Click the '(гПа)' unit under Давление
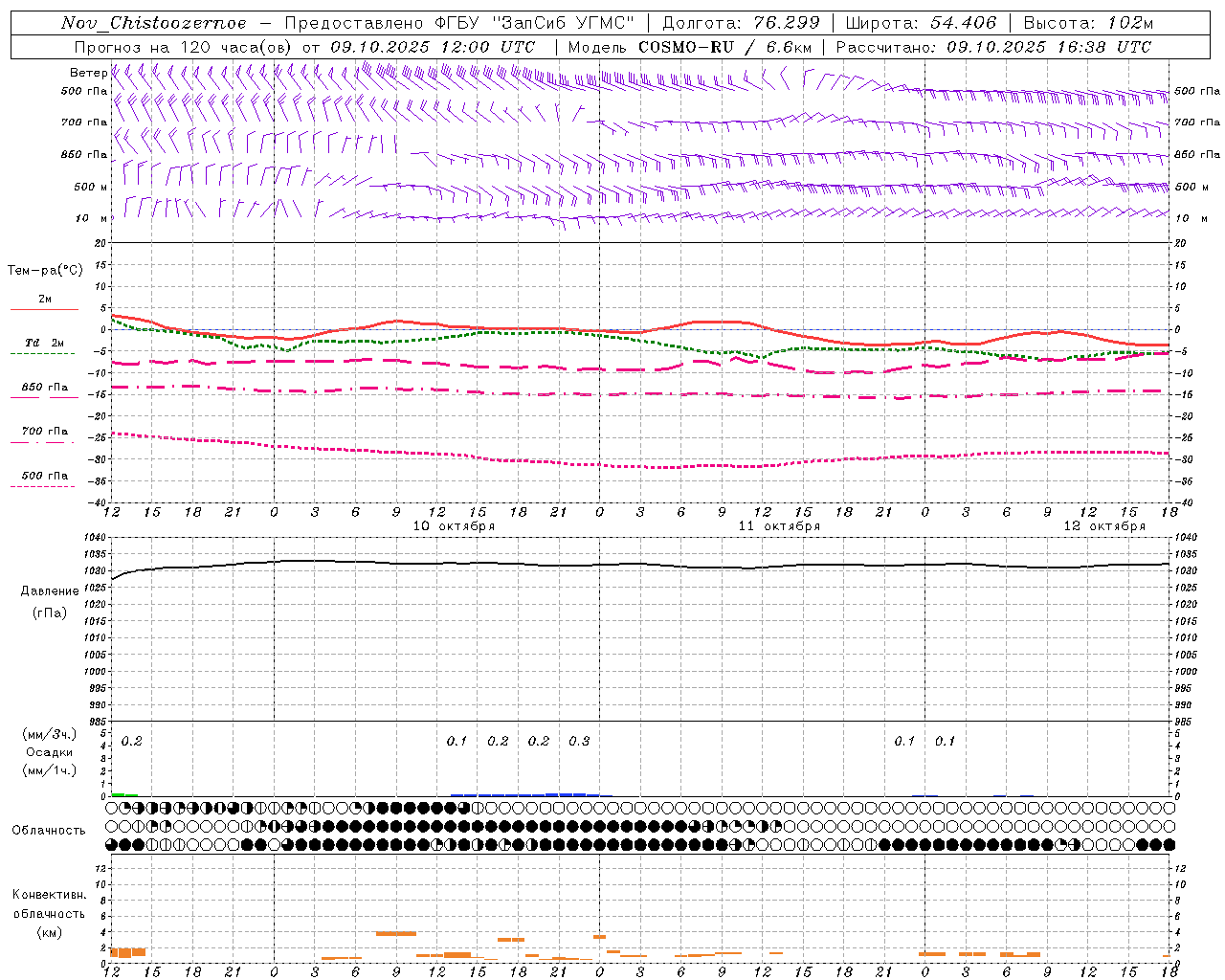Screen dimensions: 1225x980 click(50, 613)
